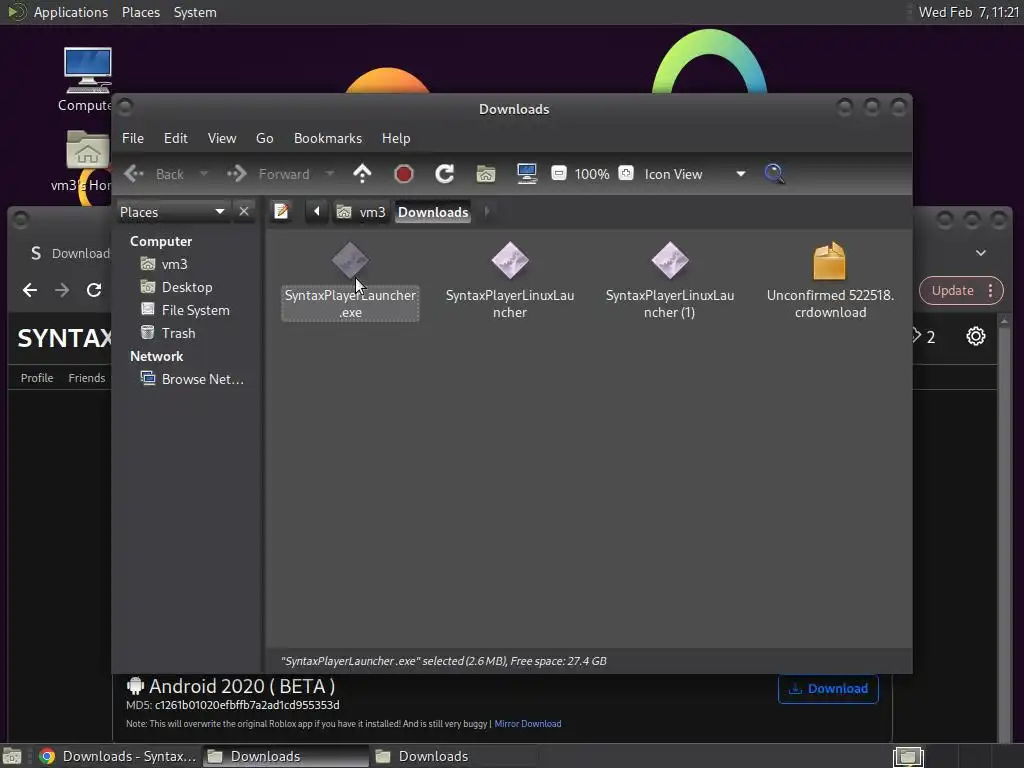The height and width of the screenshot is (768, 1024).
Task: Click the 100% zoom level label
Action: point(592,174)
